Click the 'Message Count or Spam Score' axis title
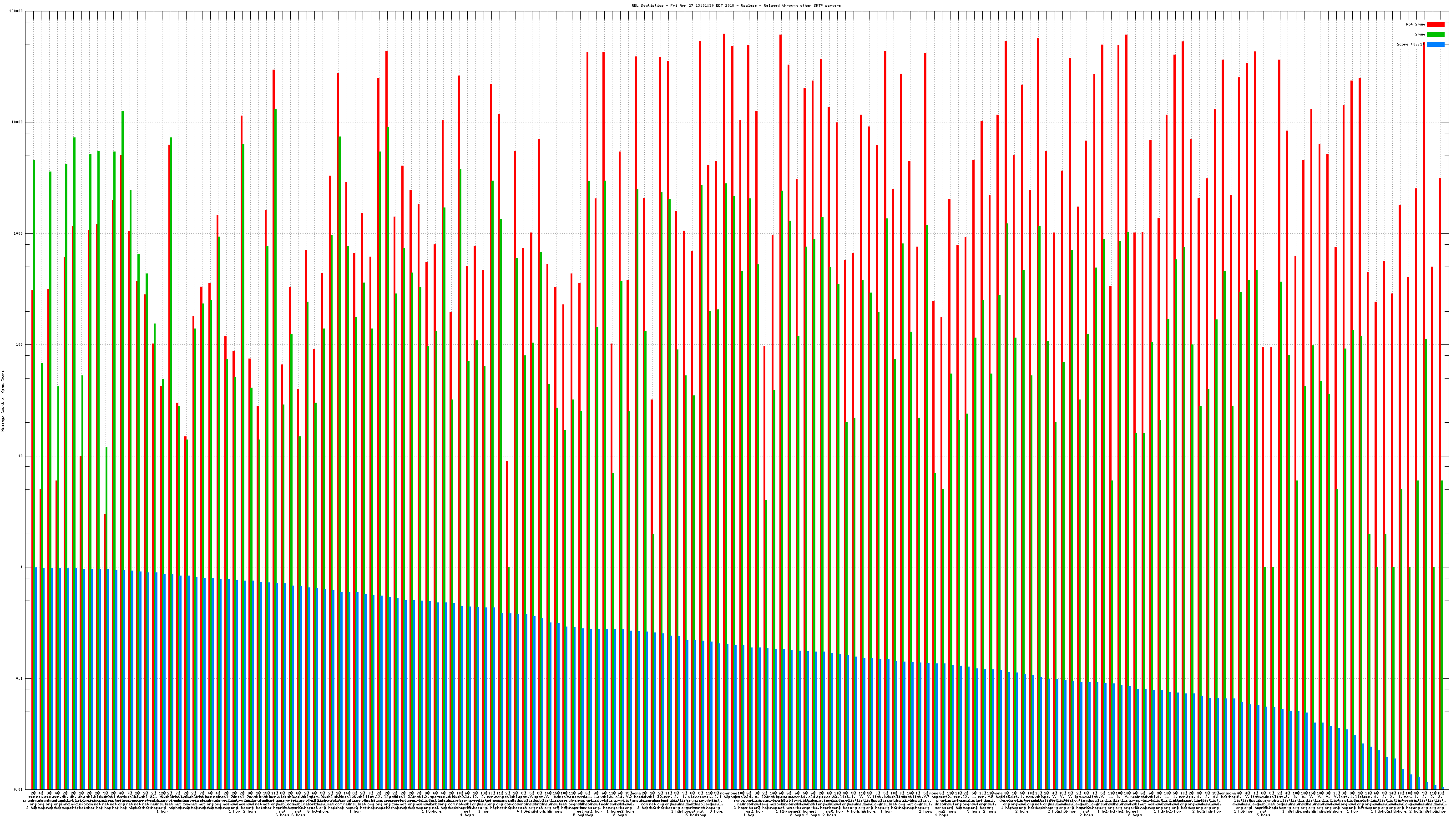Screen dimensions: 1456x819 pyautogui.click(x=3, y=401)
